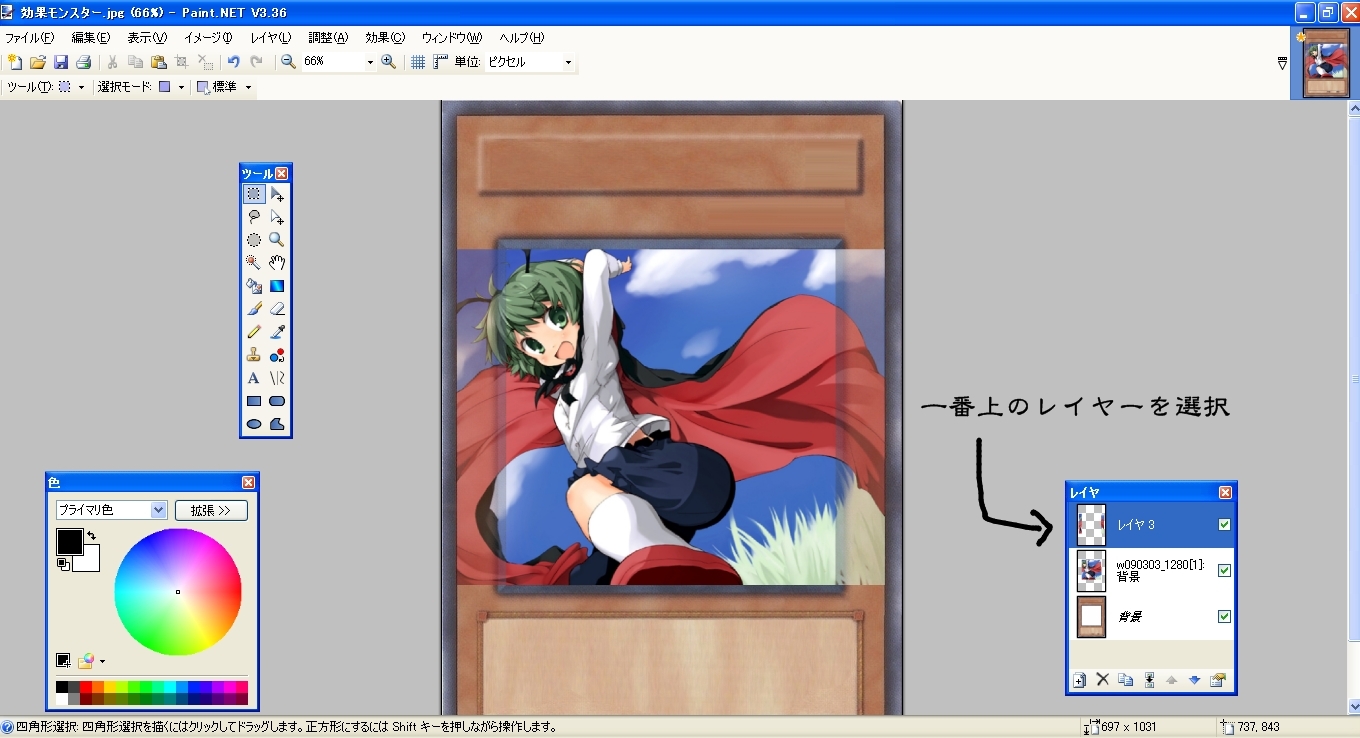Click the 拡張 >> button in Colors window
This screenshot has width=1360, height=738.
click(211, 510)
